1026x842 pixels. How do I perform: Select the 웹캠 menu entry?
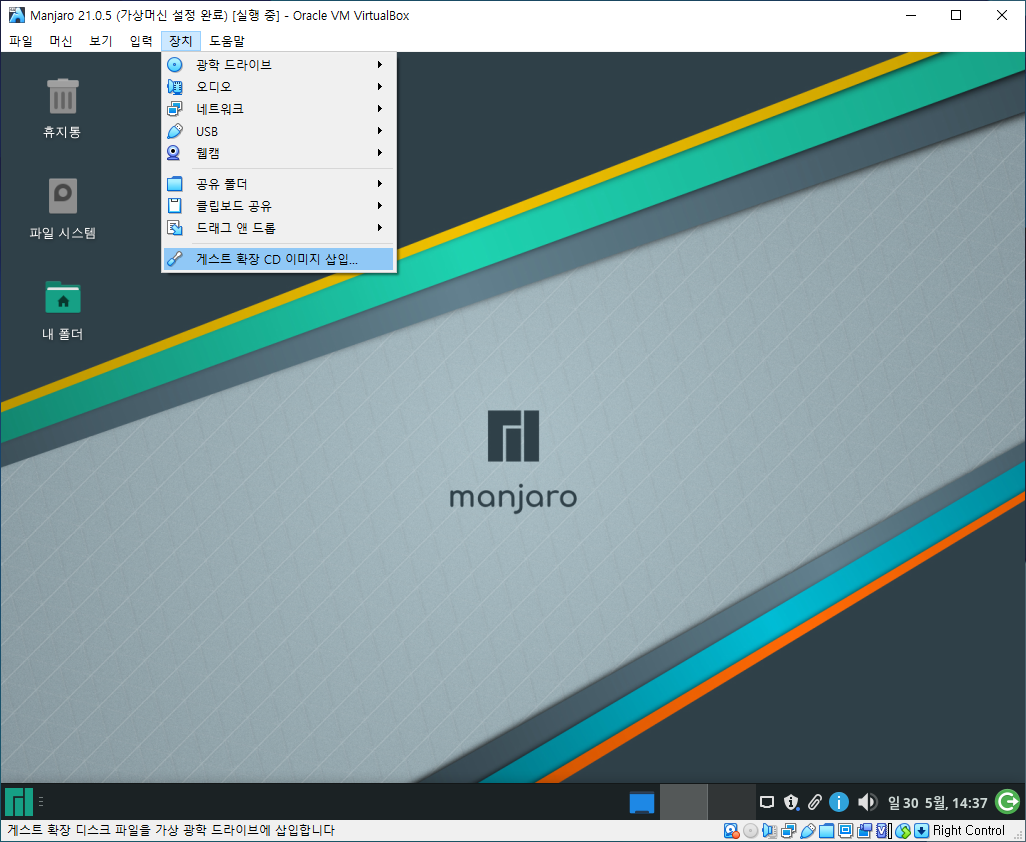click(x=279, y=153)
